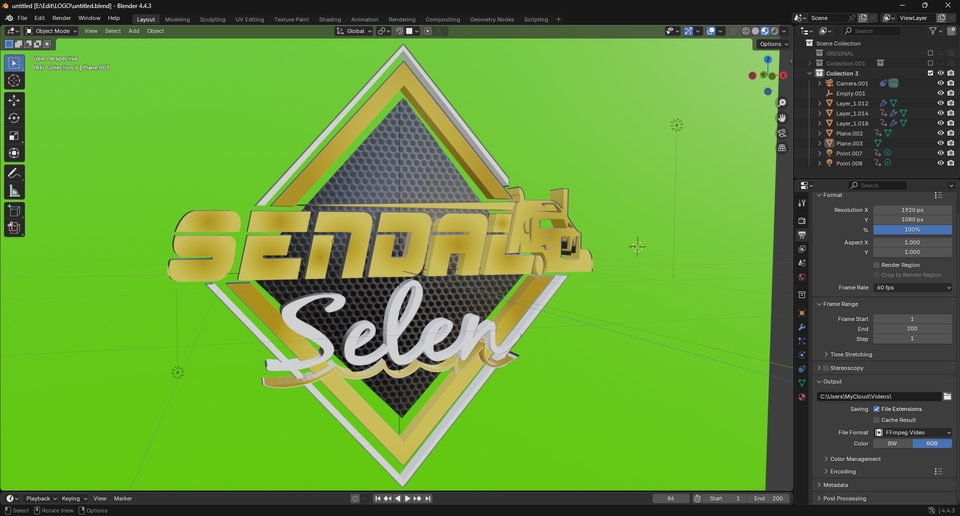Select the Move tool

[x=14, y=100]
